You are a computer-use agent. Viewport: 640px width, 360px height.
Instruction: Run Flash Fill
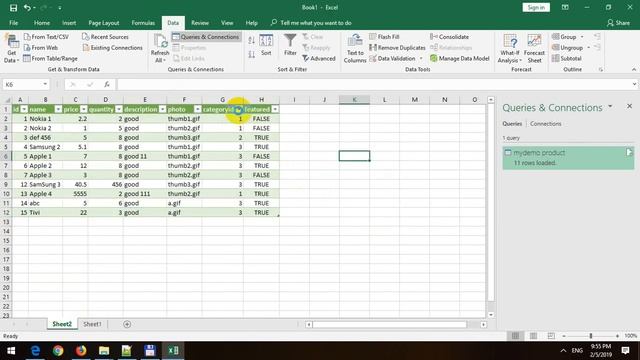(384, 37)
